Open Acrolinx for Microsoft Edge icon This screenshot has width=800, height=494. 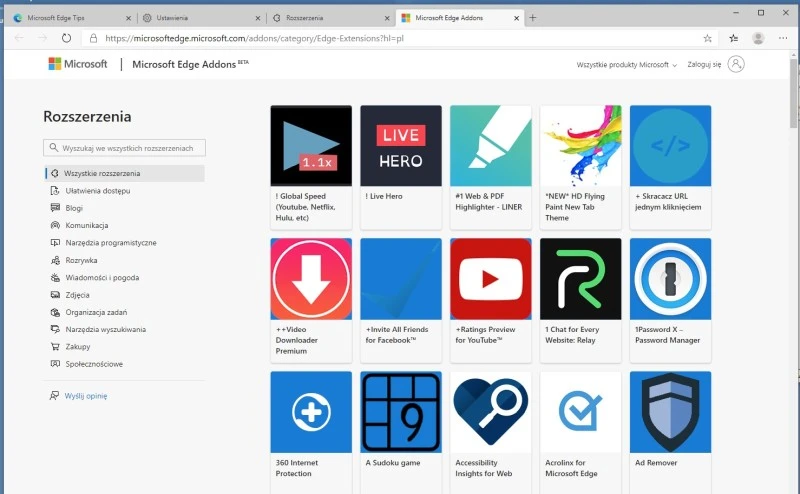click(x=580, y=412)
